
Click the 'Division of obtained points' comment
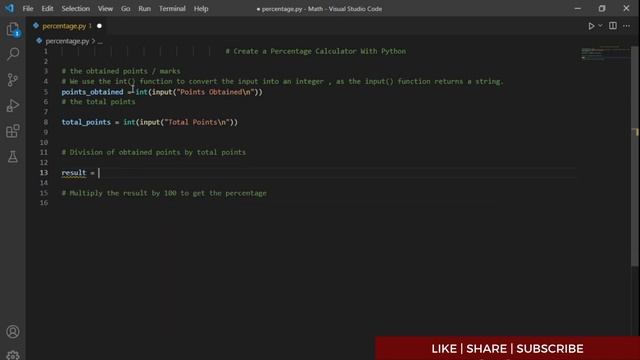click(x=153, y=153)
